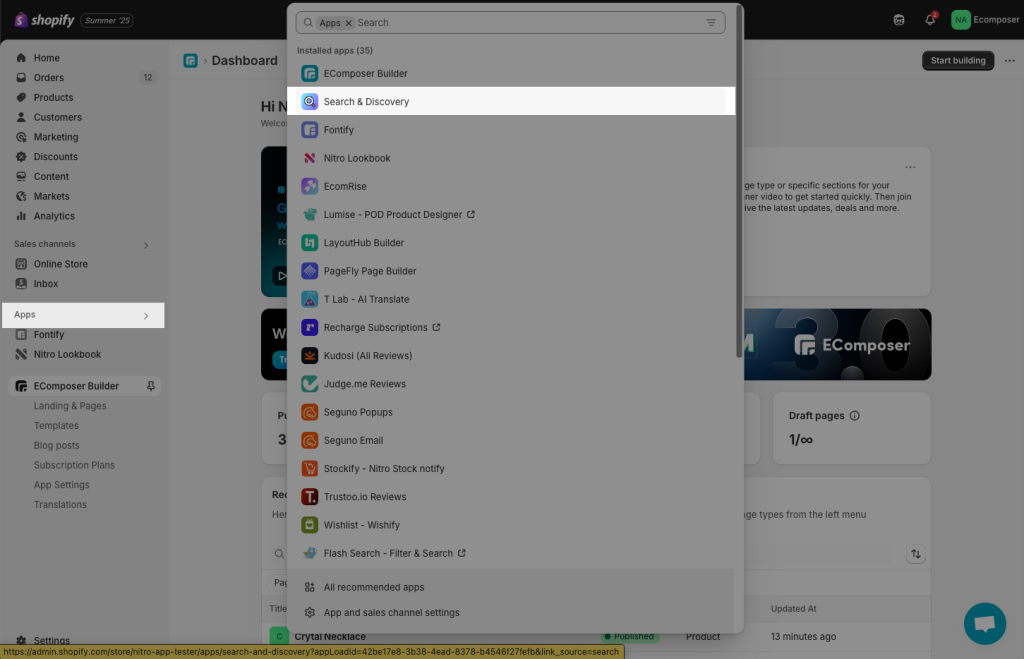Open Analytics in the sidebar
Screen dimensions: 1024x659
(54, 216)
